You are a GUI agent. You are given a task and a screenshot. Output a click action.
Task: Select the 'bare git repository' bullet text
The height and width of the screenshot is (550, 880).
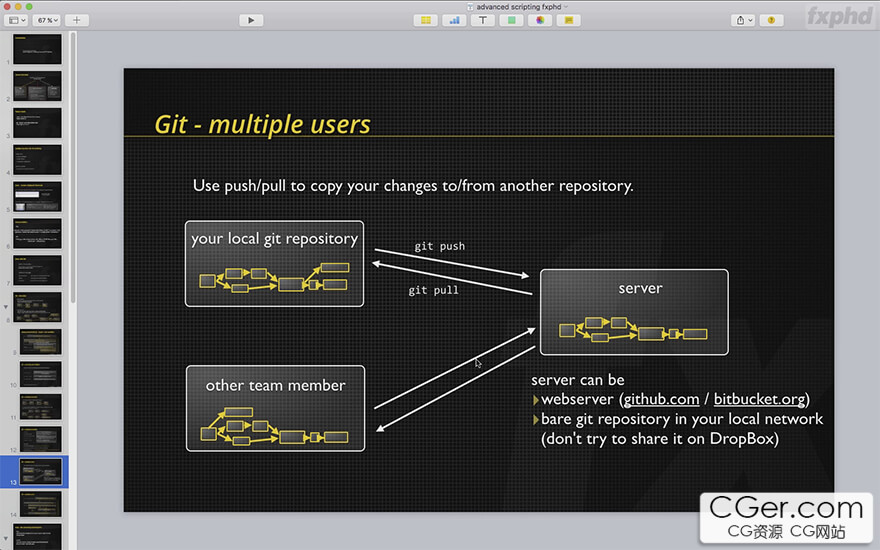click(682, 419)
